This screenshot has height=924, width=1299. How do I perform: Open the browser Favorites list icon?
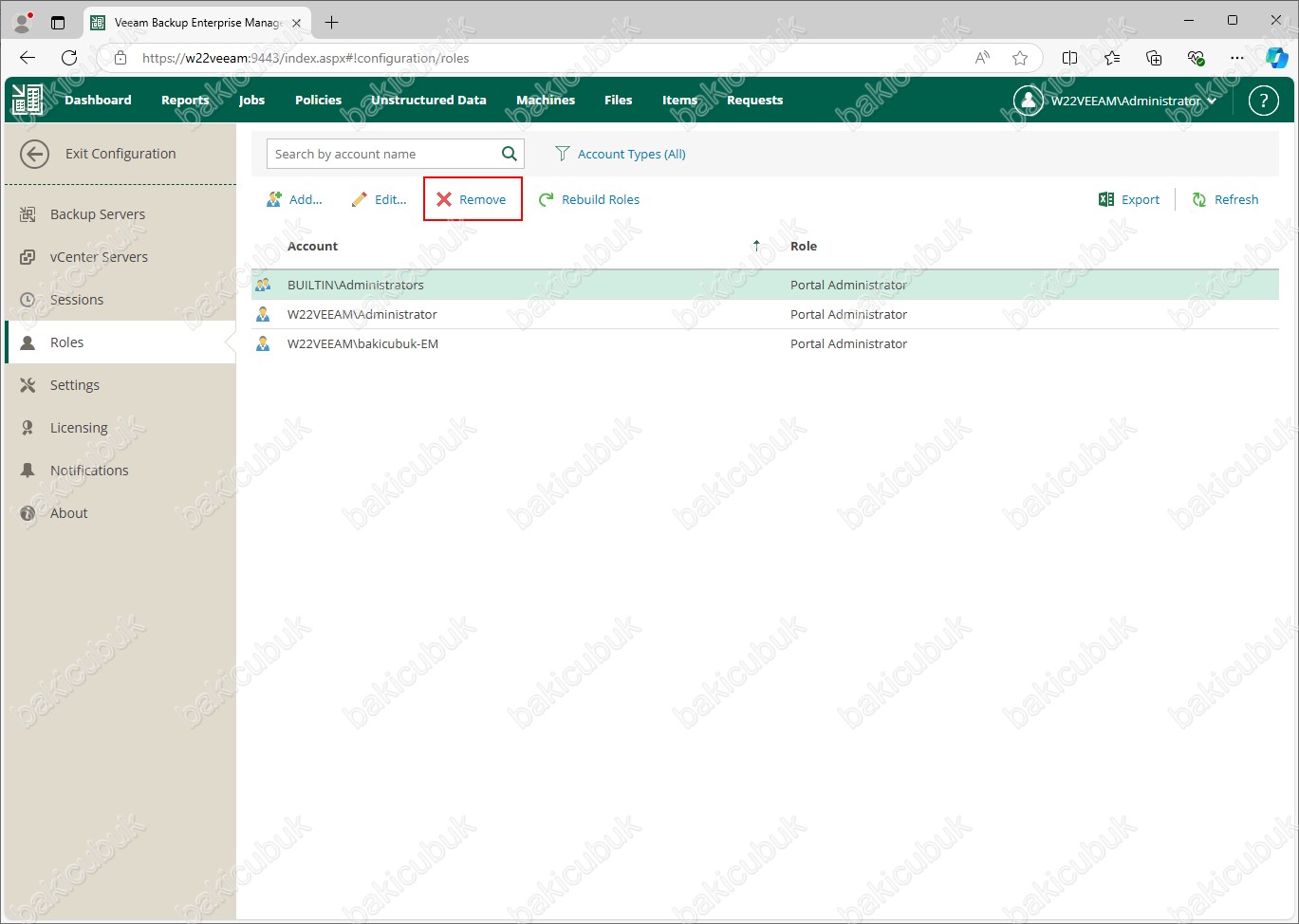click(1112, 58)
